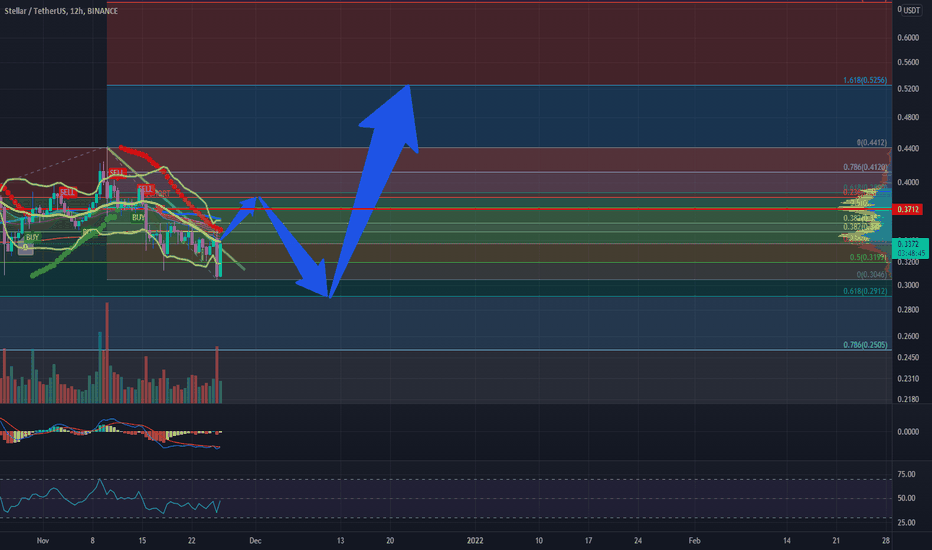This screenshot has height=550, width=932.
Task: Click the 0.4800 price axis label
Action: (x=908, y=117)
